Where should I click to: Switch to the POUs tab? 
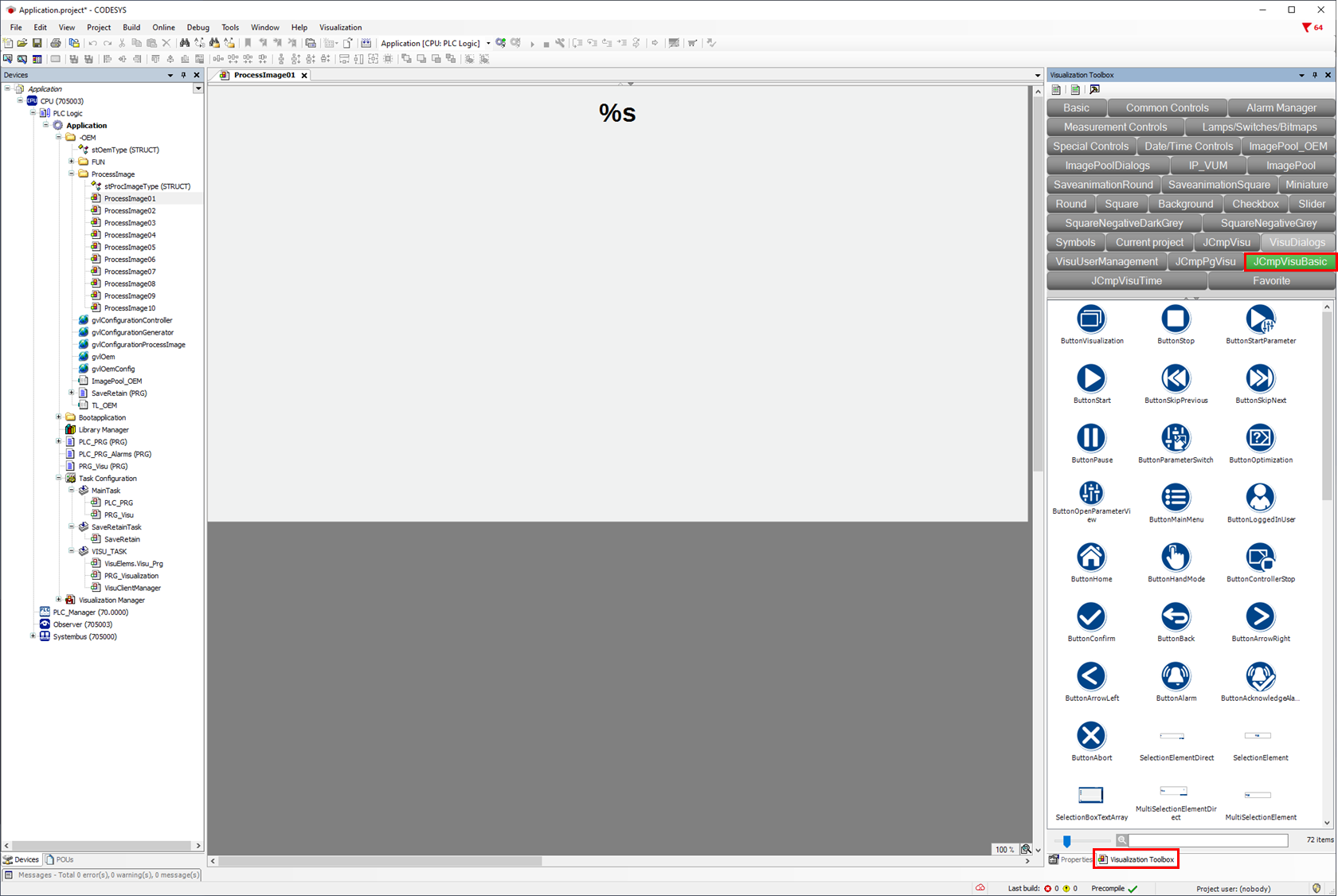[x=60, y=859]
